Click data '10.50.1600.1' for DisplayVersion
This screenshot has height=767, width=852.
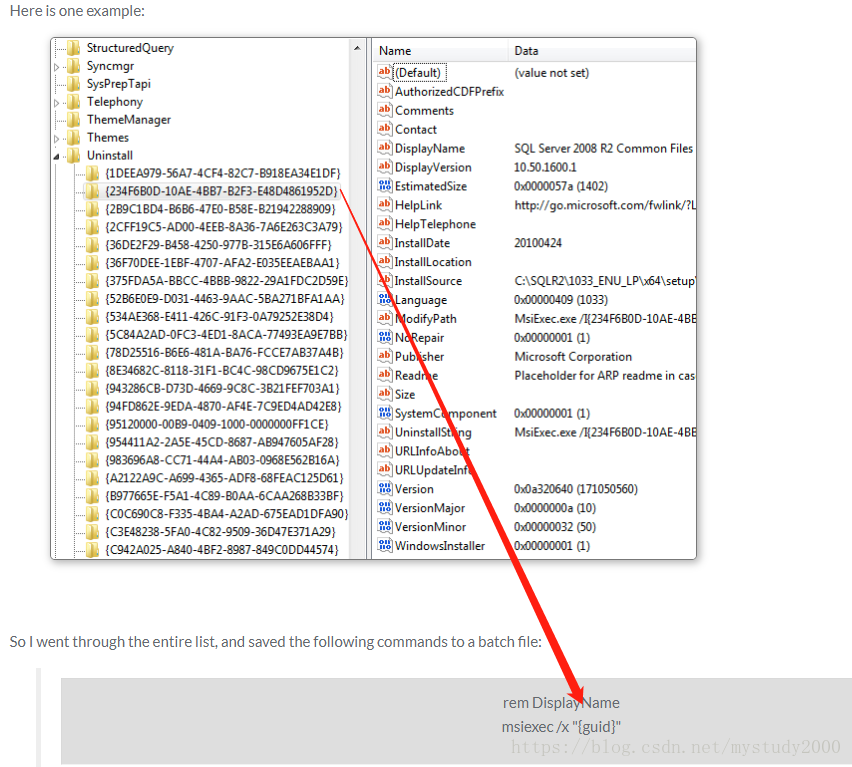545,167
